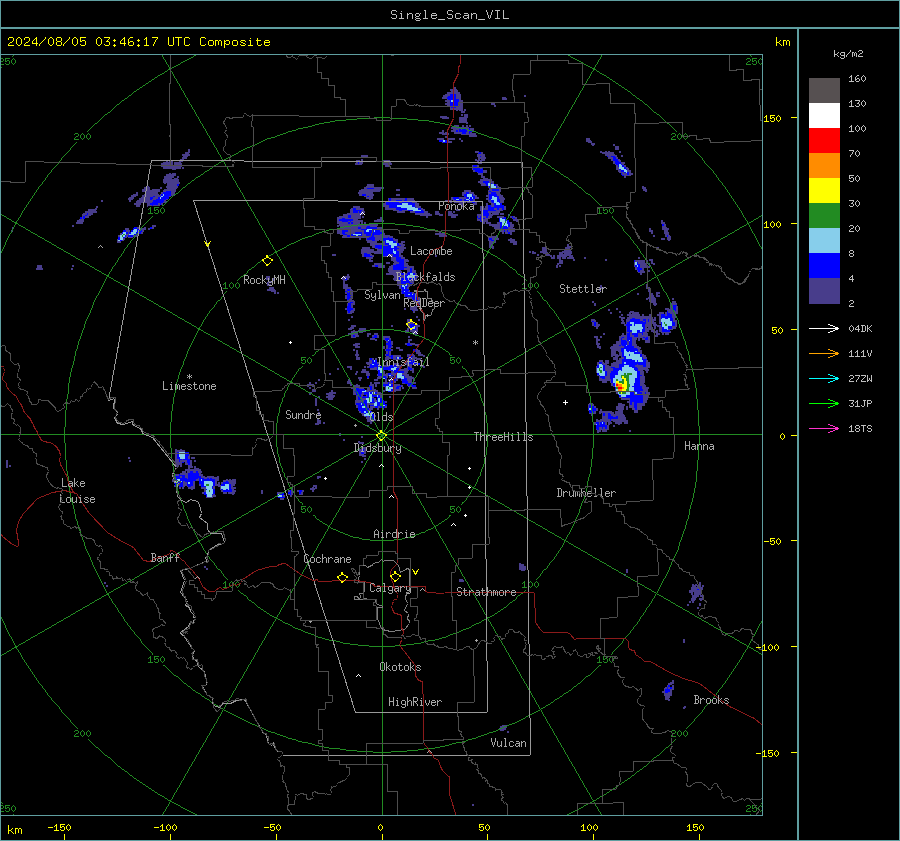Click the 27ZW legend label
The height and width of the screenshot is (841, 900).
click(860, 378)
